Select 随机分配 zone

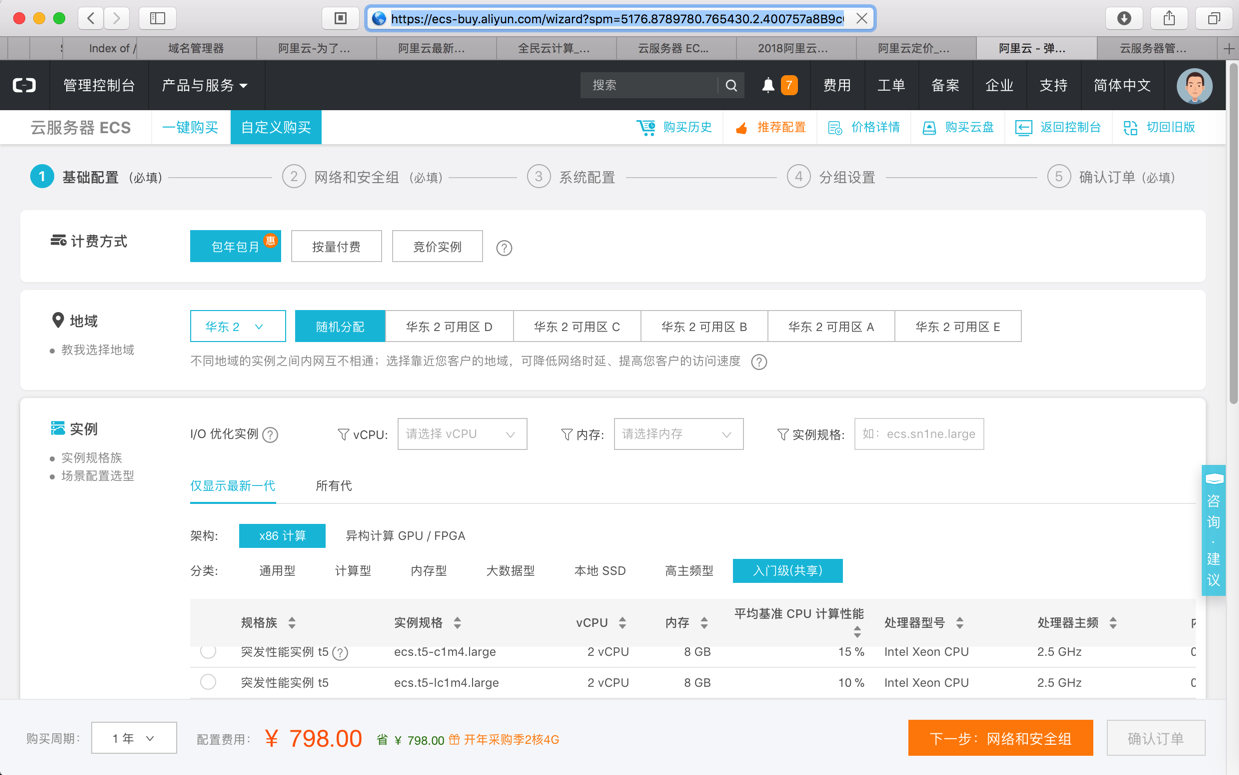[340, 327]
